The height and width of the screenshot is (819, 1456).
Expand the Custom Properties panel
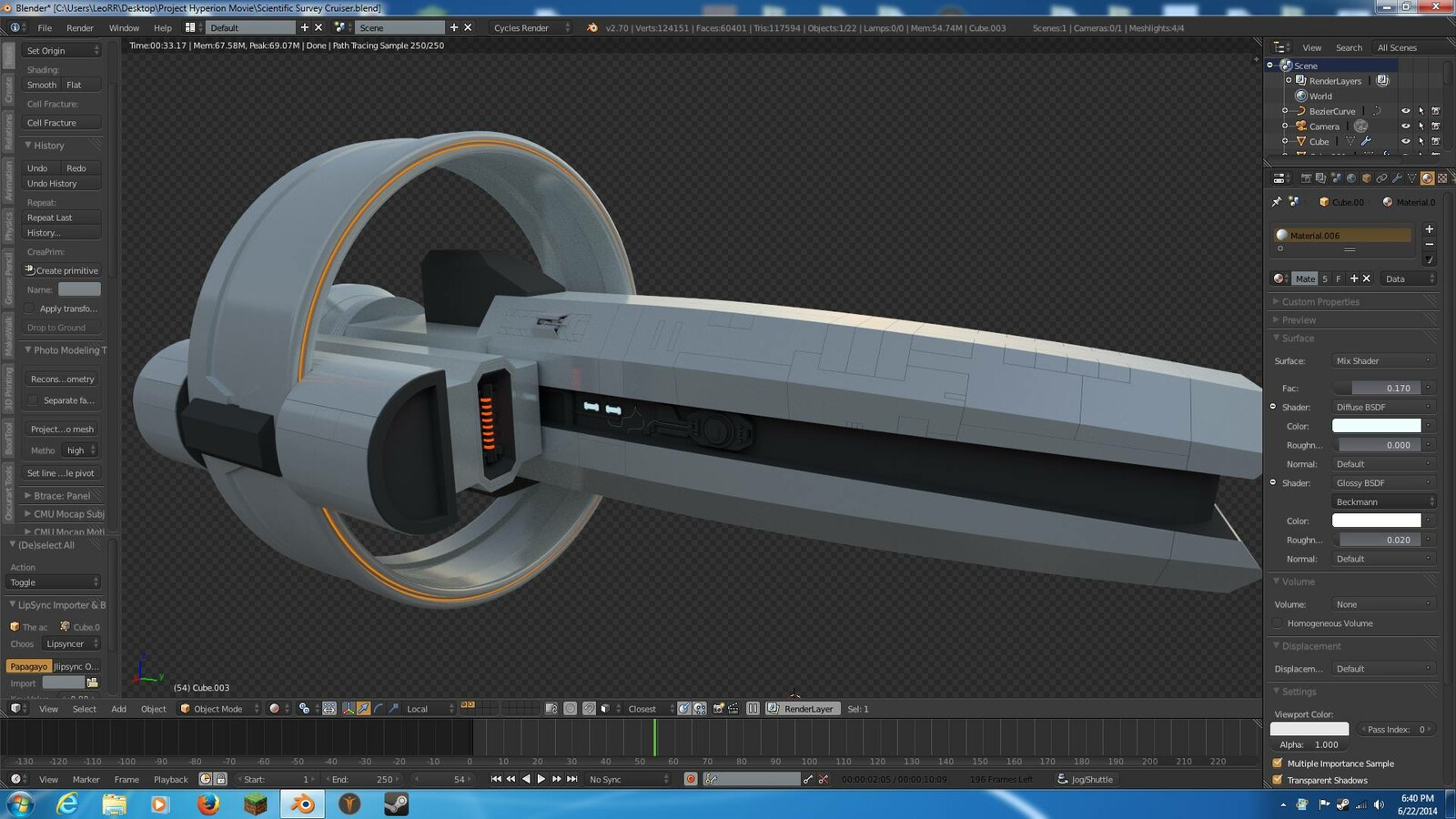[x=1319, y=301]
